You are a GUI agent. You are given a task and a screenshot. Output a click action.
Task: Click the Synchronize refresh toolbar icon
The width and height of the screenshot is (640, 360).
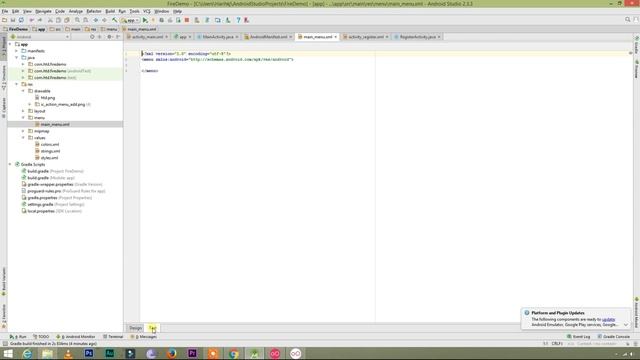pyautogui.click(x=21, y=20)
